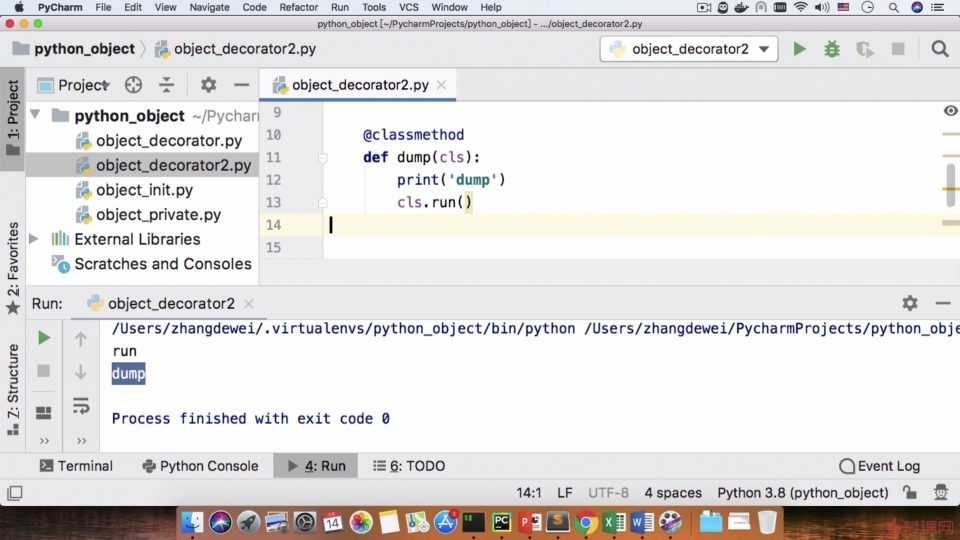Locate current file with crosshair icon
Image resolution: width=960 pixels, height=540 pixels.
click(133, 85)
